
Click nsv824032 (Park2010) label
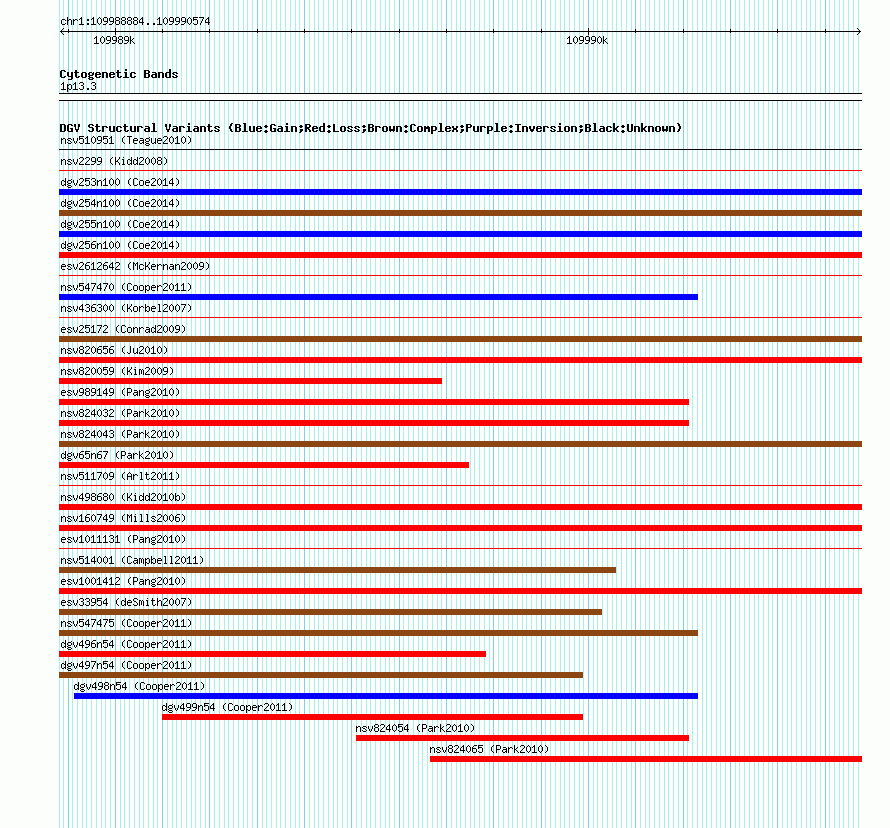120,413
